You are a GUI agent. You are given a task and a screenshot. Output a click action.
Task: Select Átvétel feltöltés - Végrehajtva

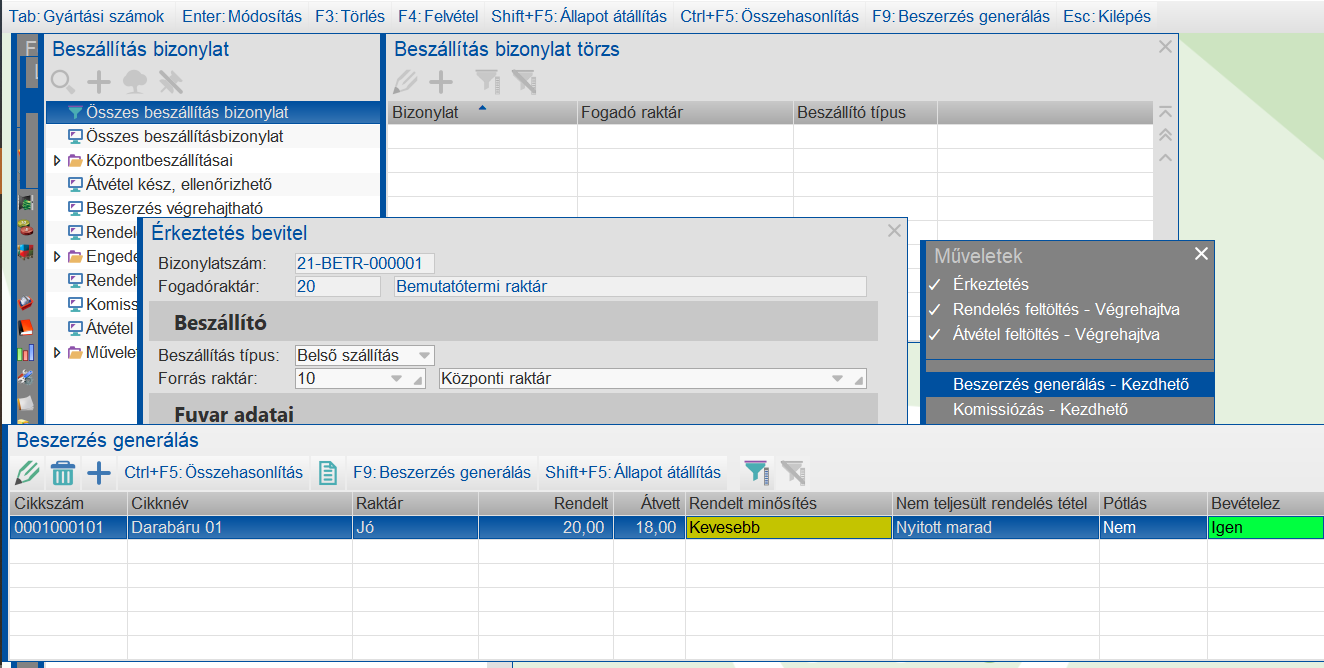[1070, 334]
